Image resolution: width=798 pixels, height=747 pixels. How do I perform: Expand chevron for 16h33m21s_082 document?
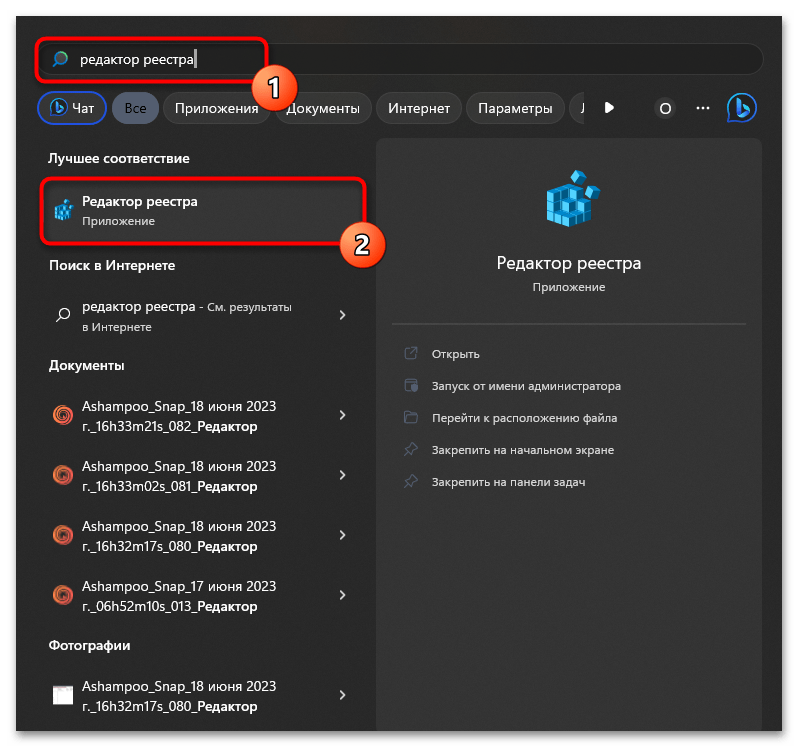pos(343,415)
